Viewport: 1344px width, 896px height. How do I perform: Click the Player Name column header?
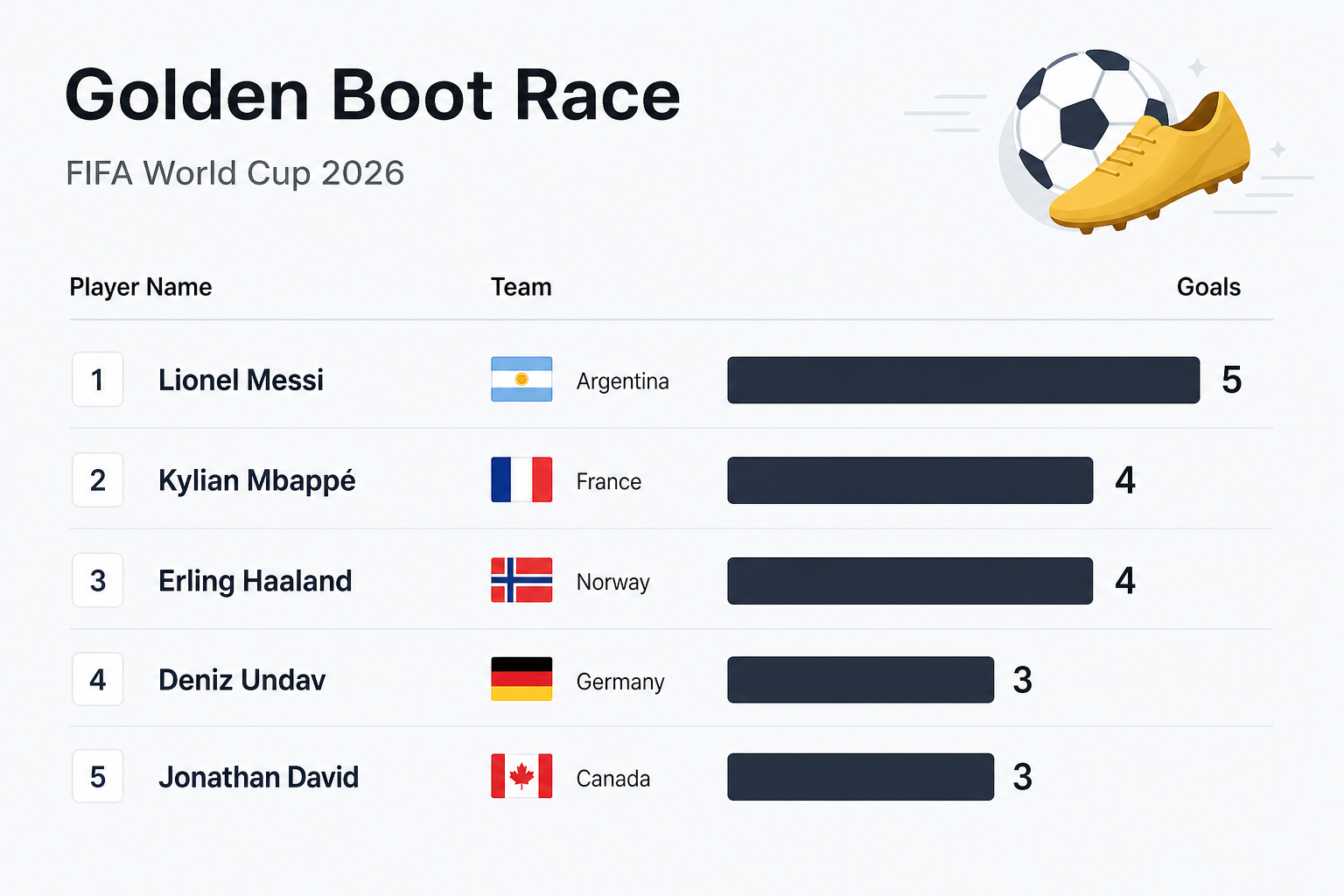point(141,287)
